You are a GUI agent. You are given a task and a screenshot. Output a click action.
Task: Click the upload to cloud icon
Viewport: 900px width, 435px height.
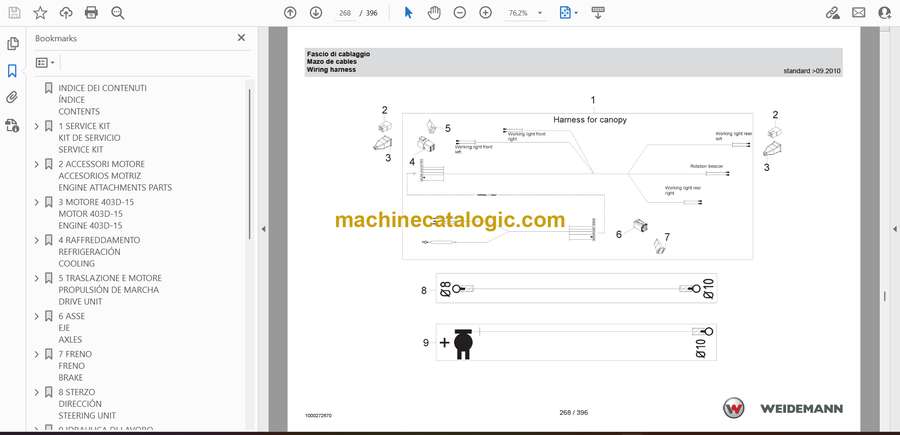[66, 13]
